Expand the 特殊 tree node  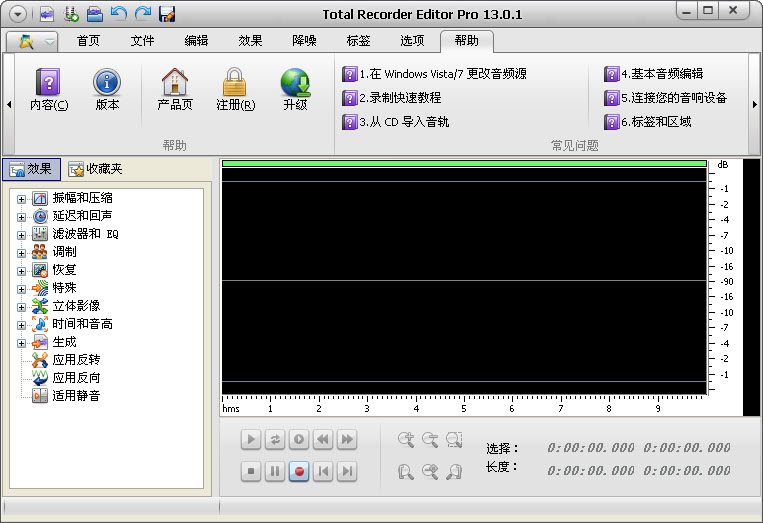(21, 289)
